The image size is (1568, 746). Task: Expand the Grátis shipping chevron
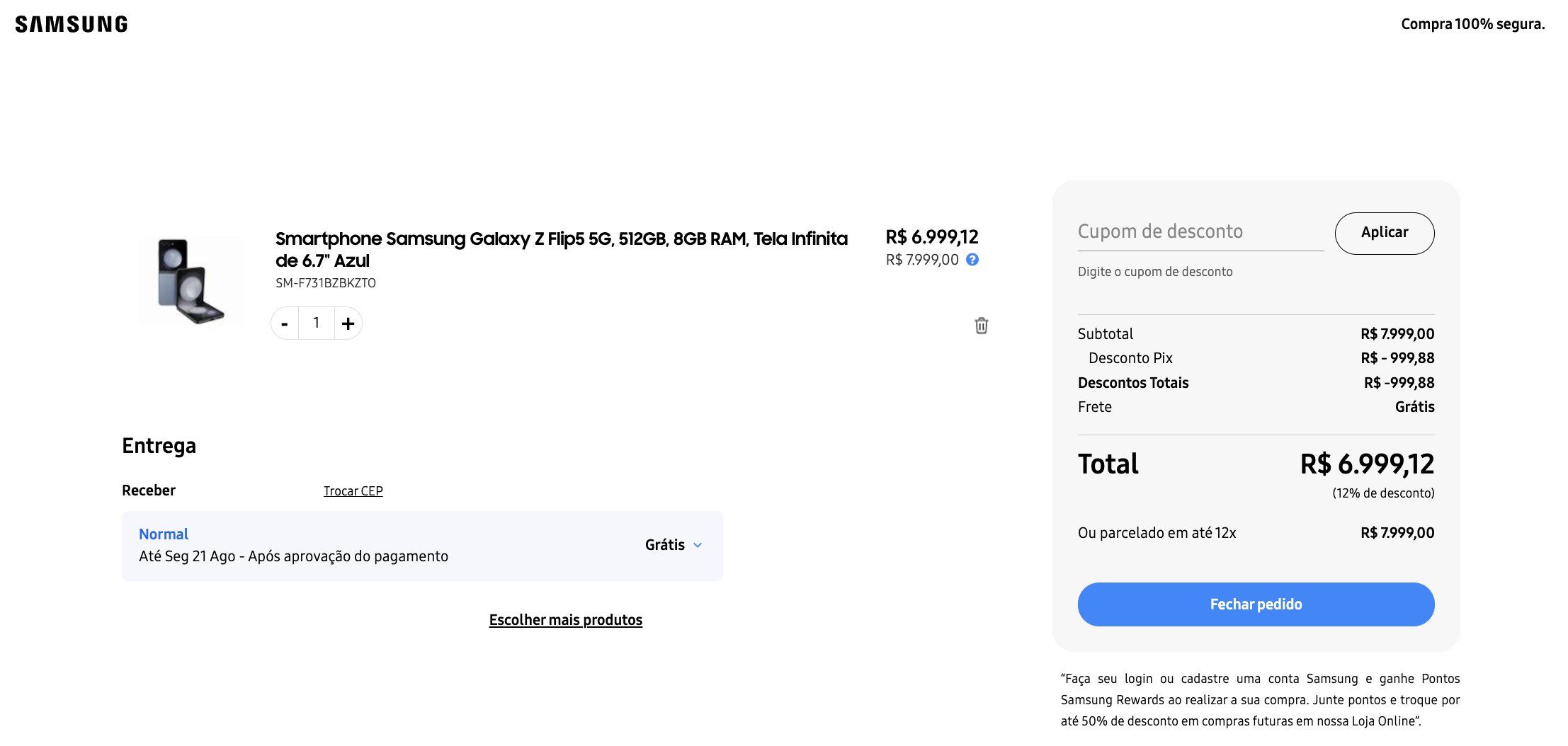pyautogui.click(x=698, y=545)
